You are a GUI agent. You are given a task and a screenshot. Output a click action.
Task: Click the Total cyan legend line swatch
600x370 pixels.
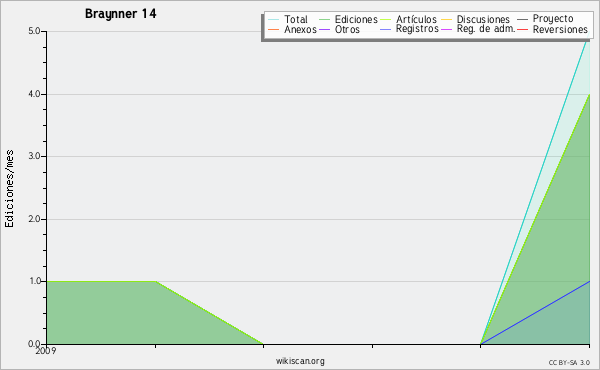[x=274, y=19]
